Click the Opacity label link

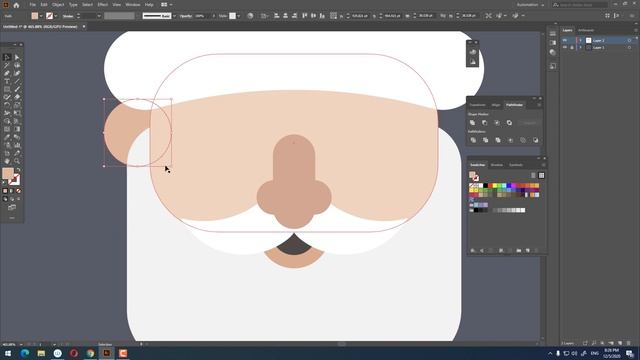(x=186, y=16)
